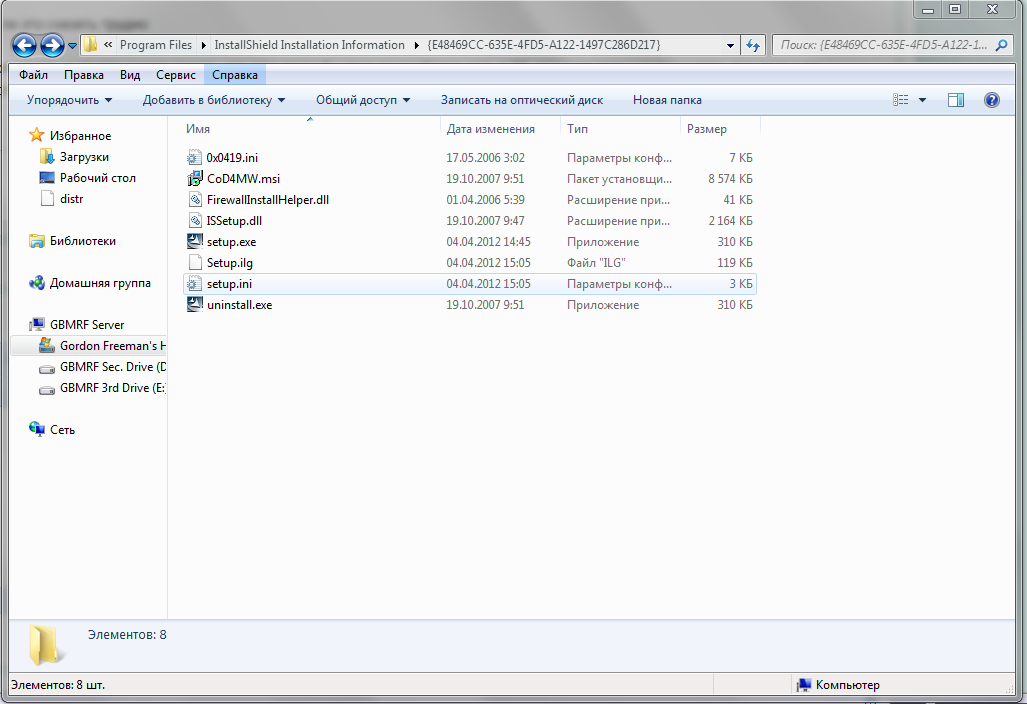Click in the search field

[x=880, y=45]
